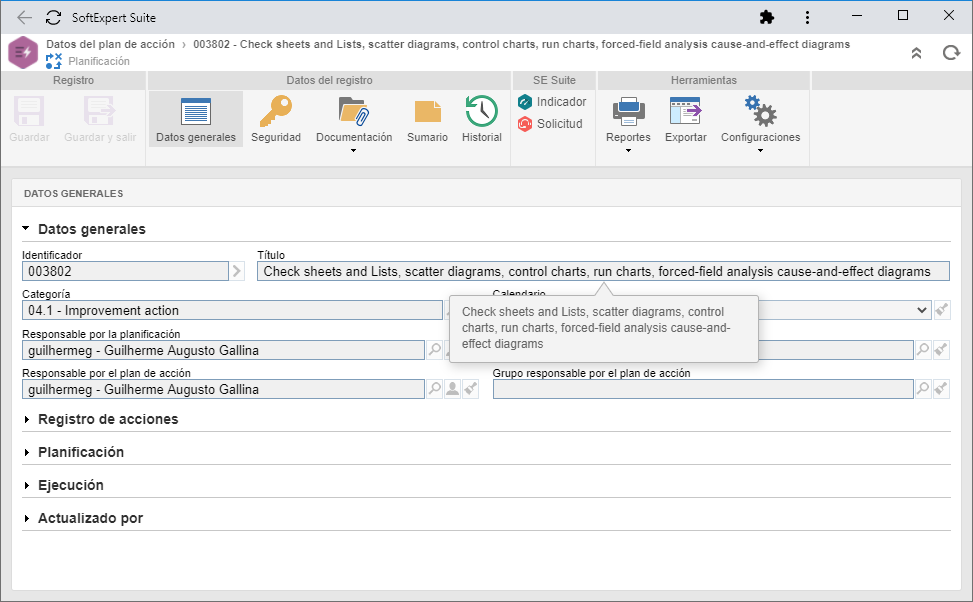Click the Herramientas ribbon group label
The height and width of the screenshot is (602, 973).
coord(704,80)
